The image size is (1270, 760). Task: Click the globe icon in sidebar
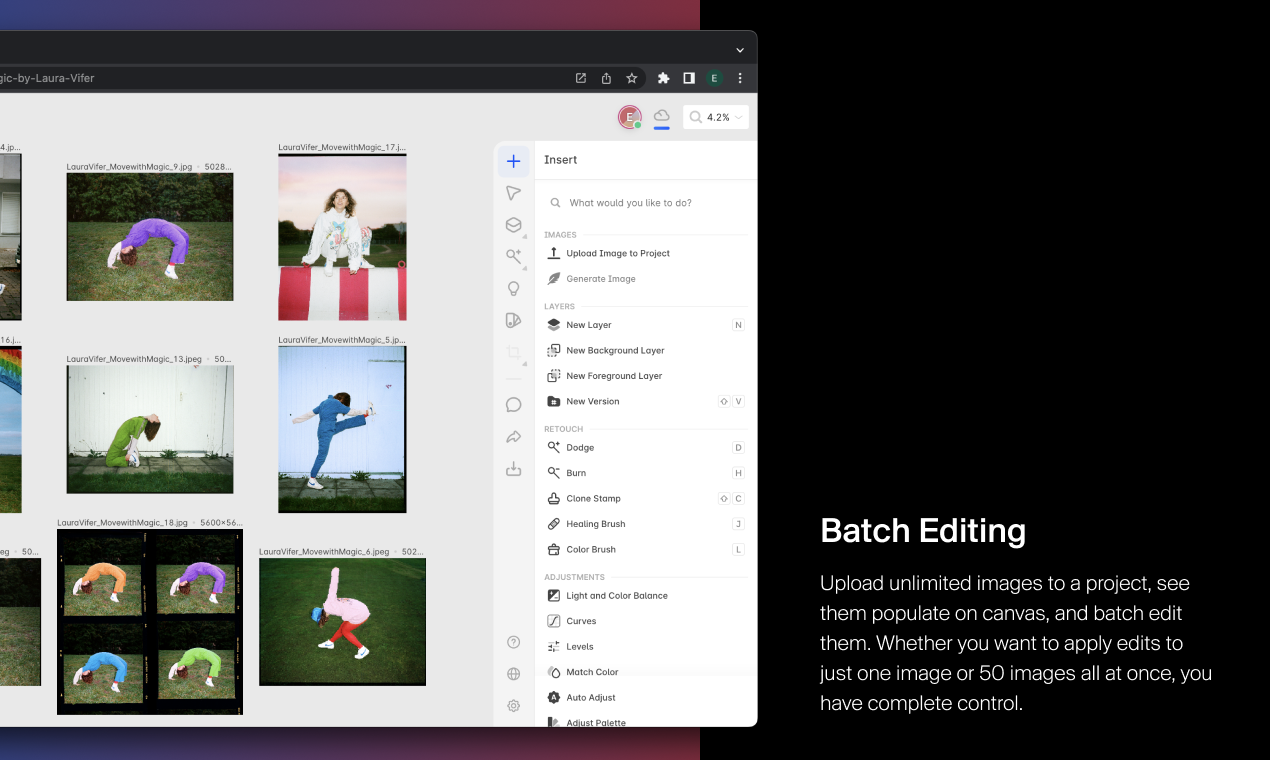pos(513,674)
